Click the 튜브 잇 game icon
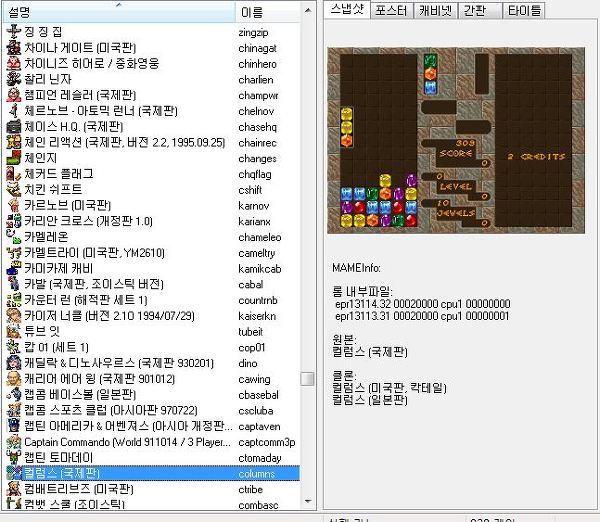 coord(14,331)
